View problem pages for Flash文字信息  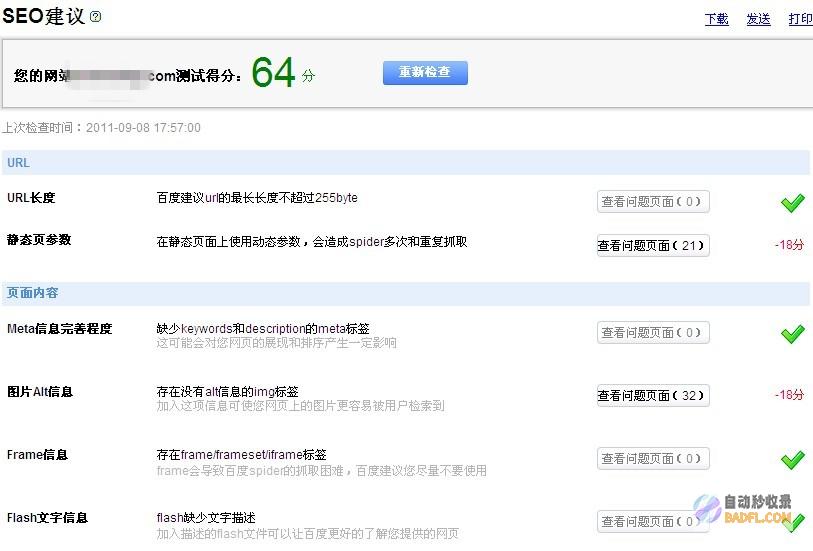pyautogui.click(x=653, y=521)
